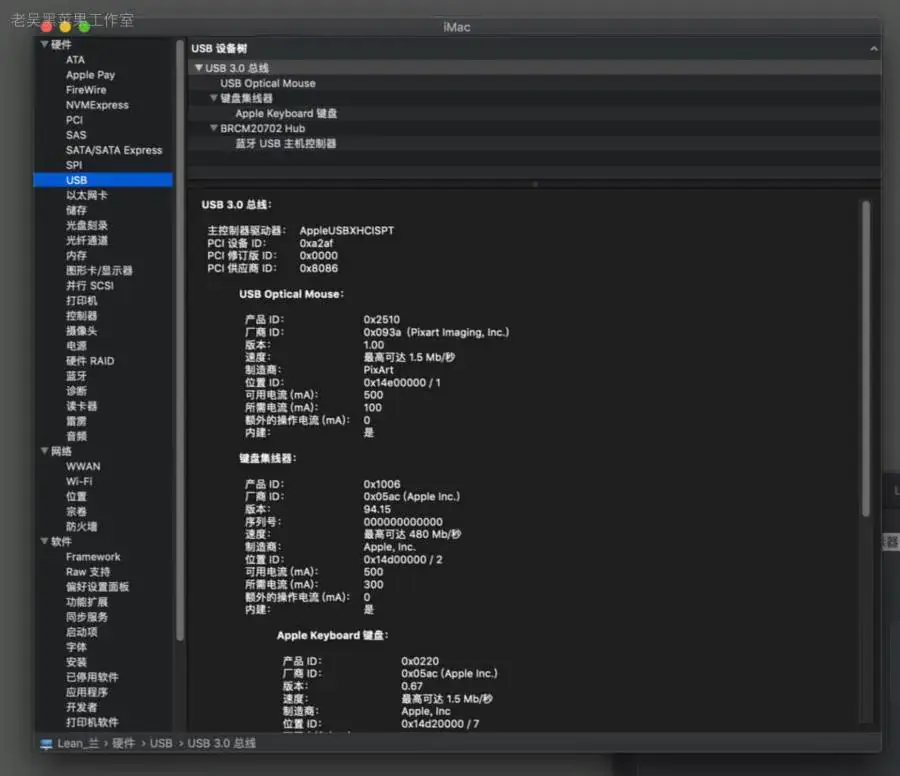Screen dimensions: 900x776
Task: Collapse the 网络 network section
Action: click(44, 451)
